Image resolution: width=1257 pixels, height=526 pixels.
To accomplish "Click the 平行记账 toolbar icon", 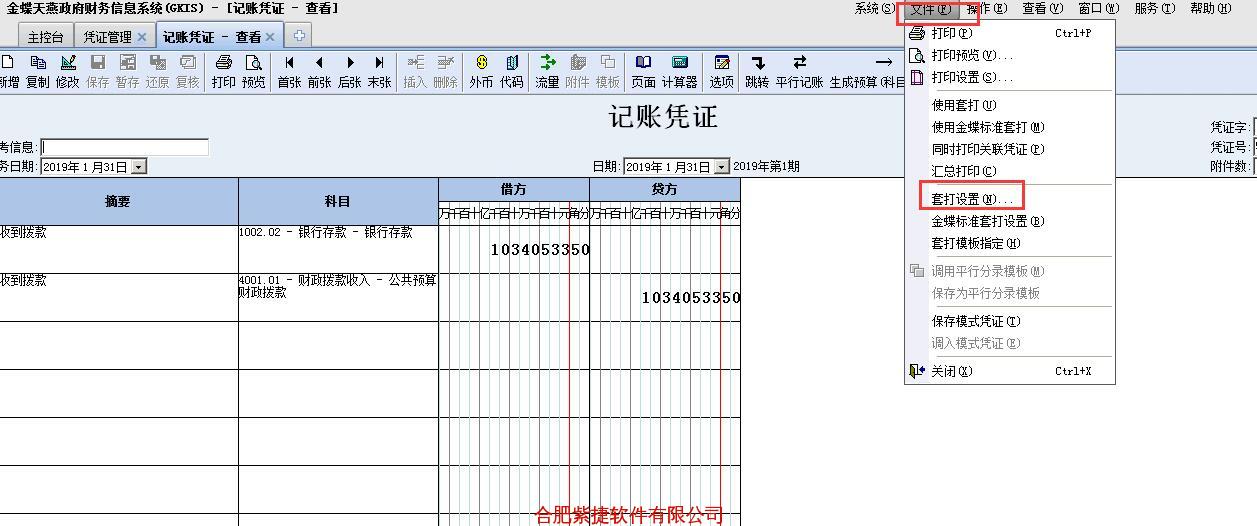I will click(799, 70).
